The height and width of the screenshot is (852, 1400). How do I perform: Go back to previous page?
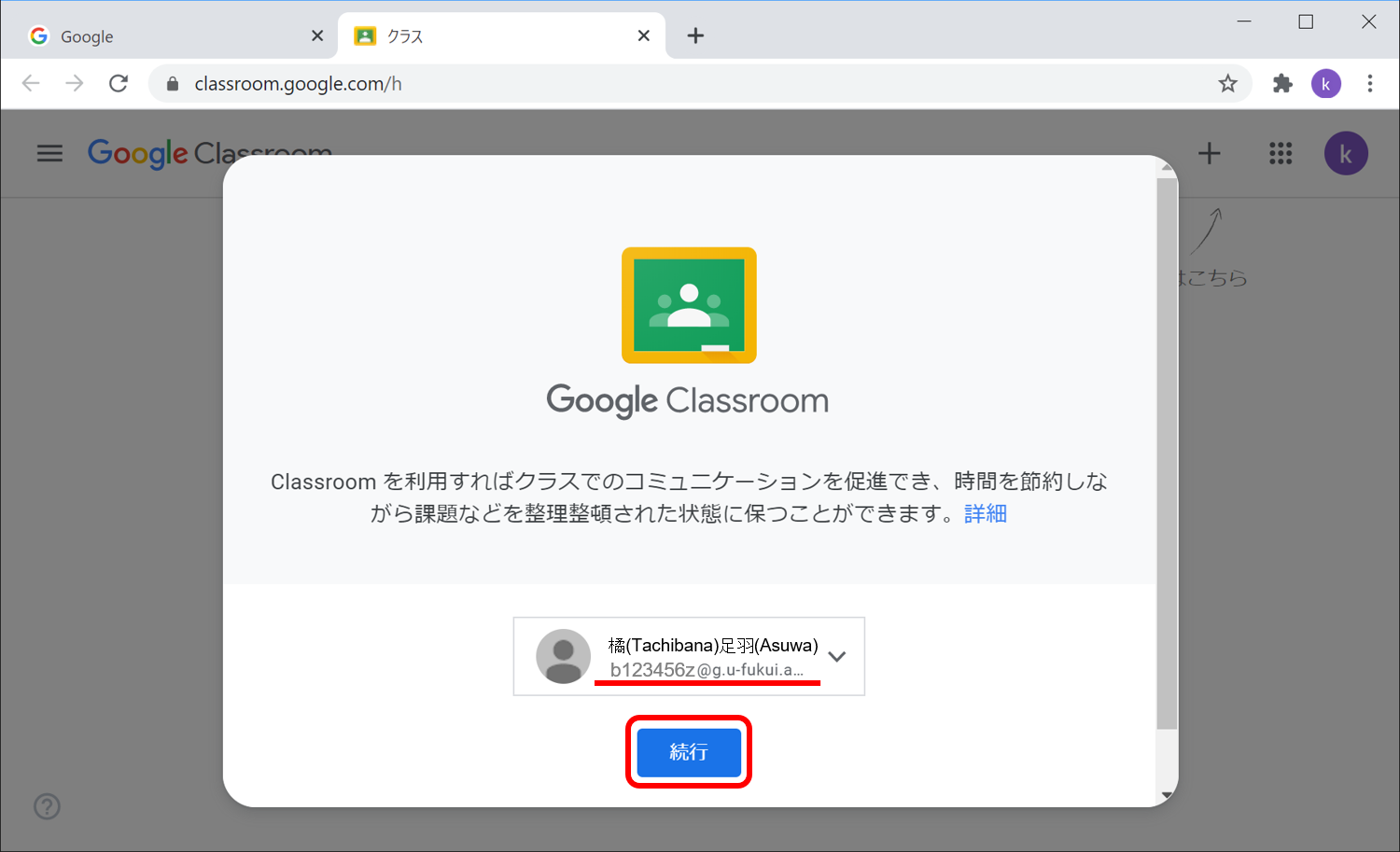pos(31,84)
